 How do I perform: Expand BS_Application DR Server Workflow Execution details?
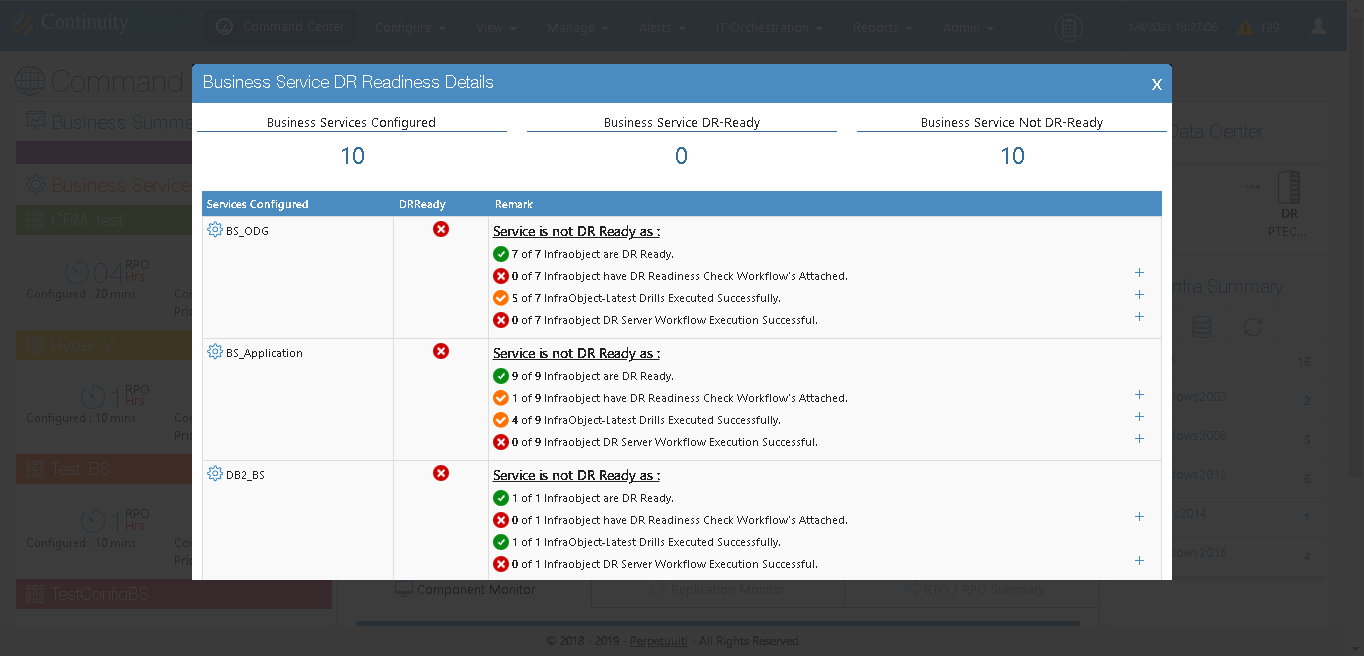tap(1139, 439)
